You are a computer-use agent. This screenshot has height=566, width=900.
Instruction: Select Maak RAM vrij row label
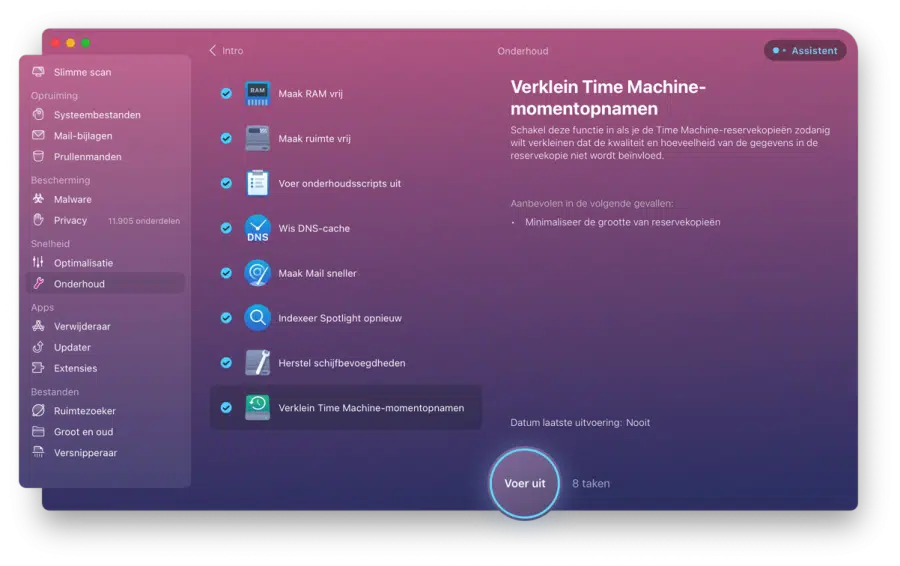click(311, 94)
